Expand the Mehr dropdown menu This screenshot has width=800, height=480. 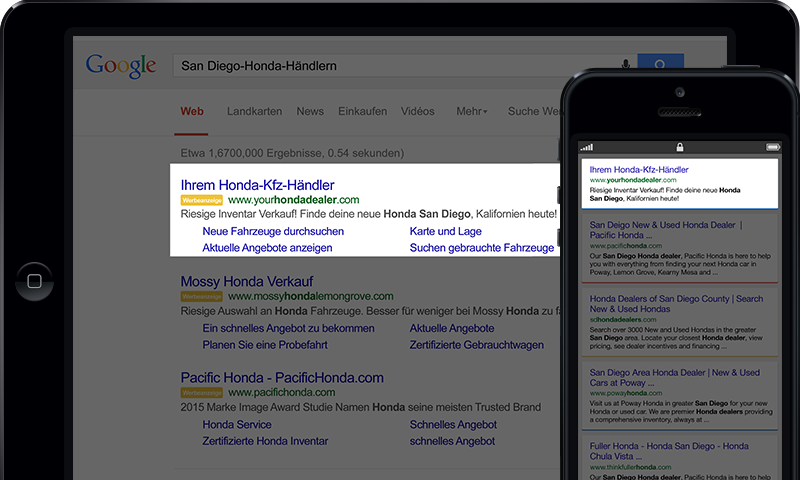coord(471,111)
